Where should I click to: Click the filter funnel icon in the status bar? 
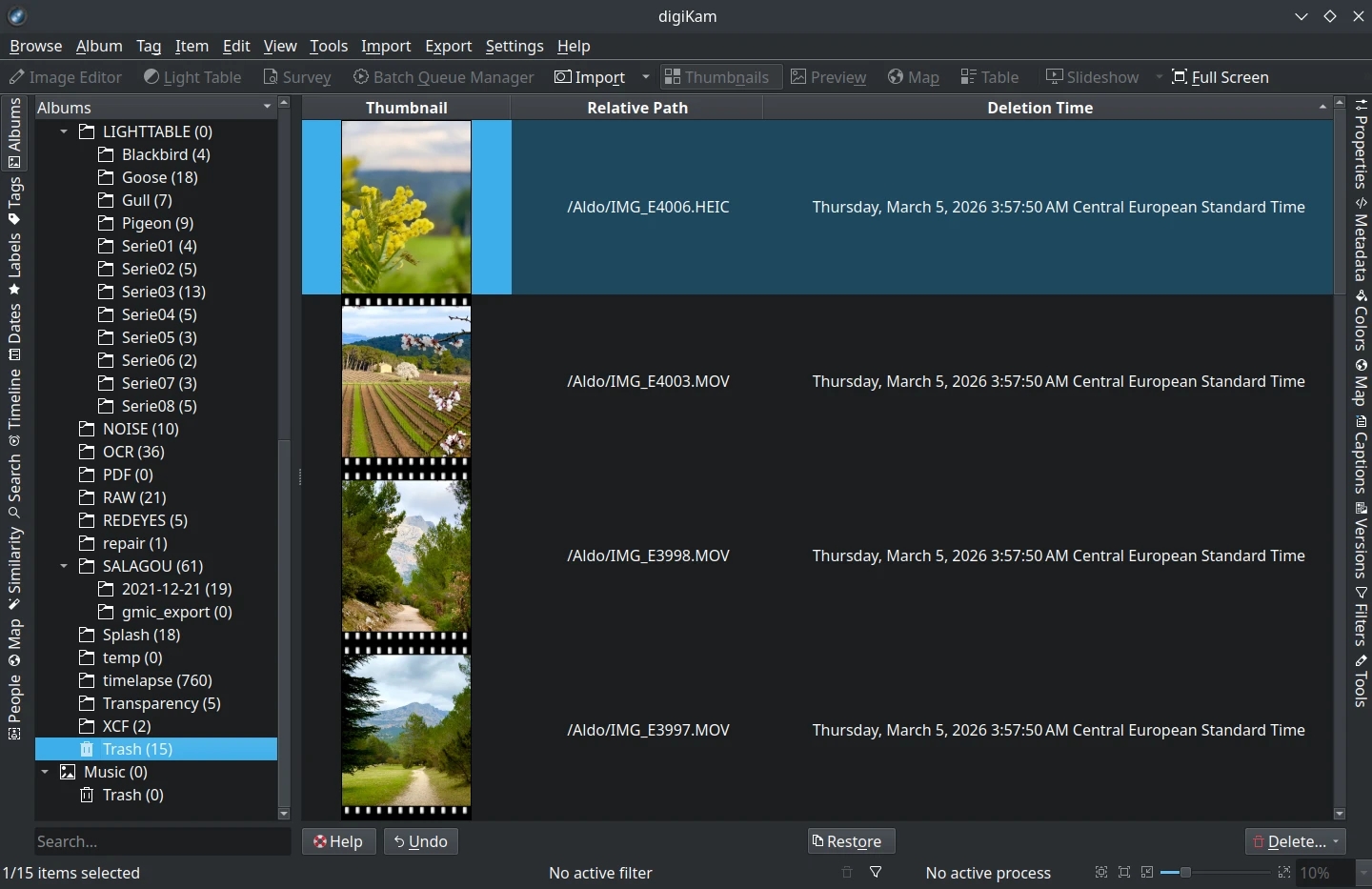click(x=876, y=872)
